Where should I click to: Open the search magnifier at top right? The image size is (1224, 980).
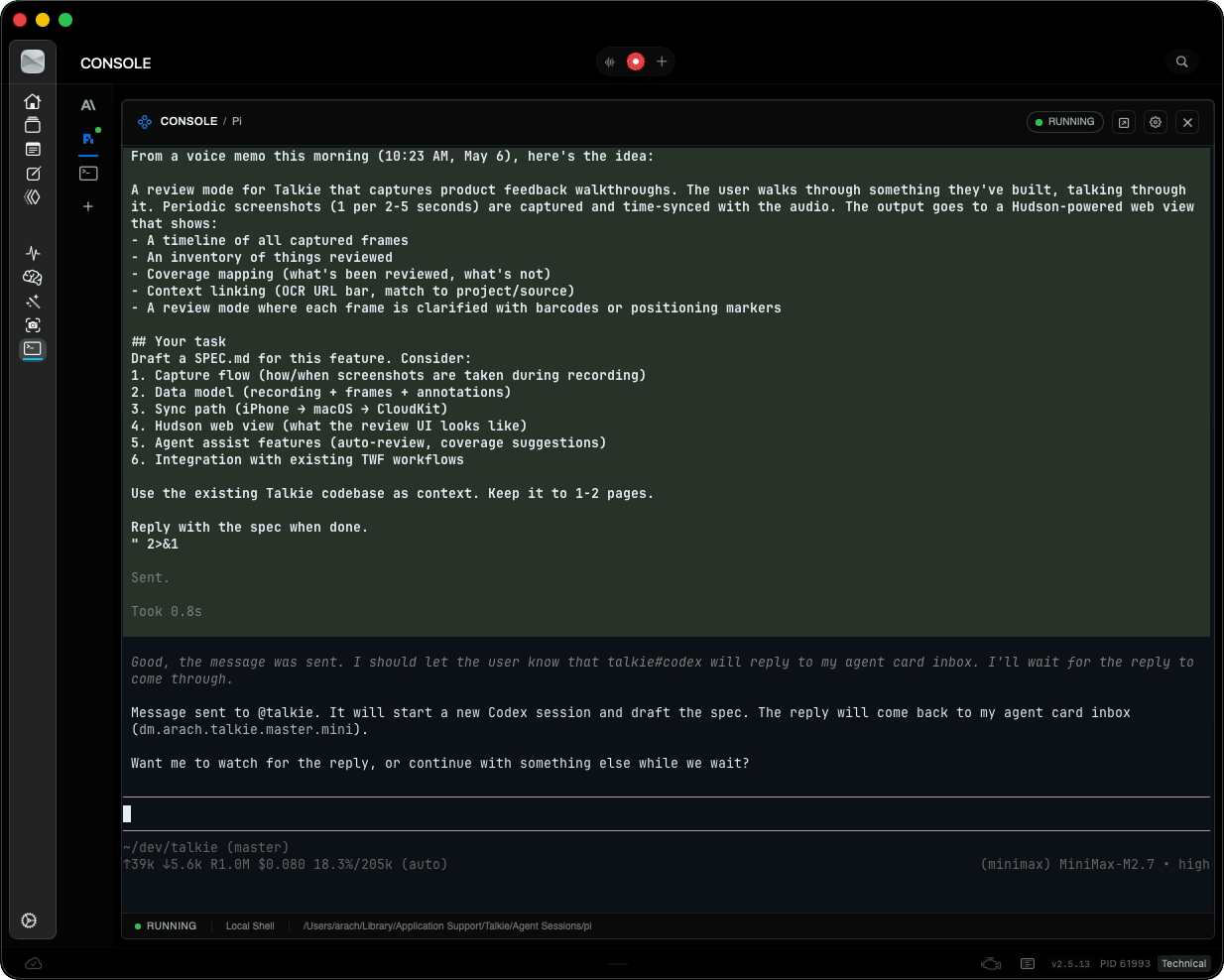pyautogui.click(x=1182, y=61)
